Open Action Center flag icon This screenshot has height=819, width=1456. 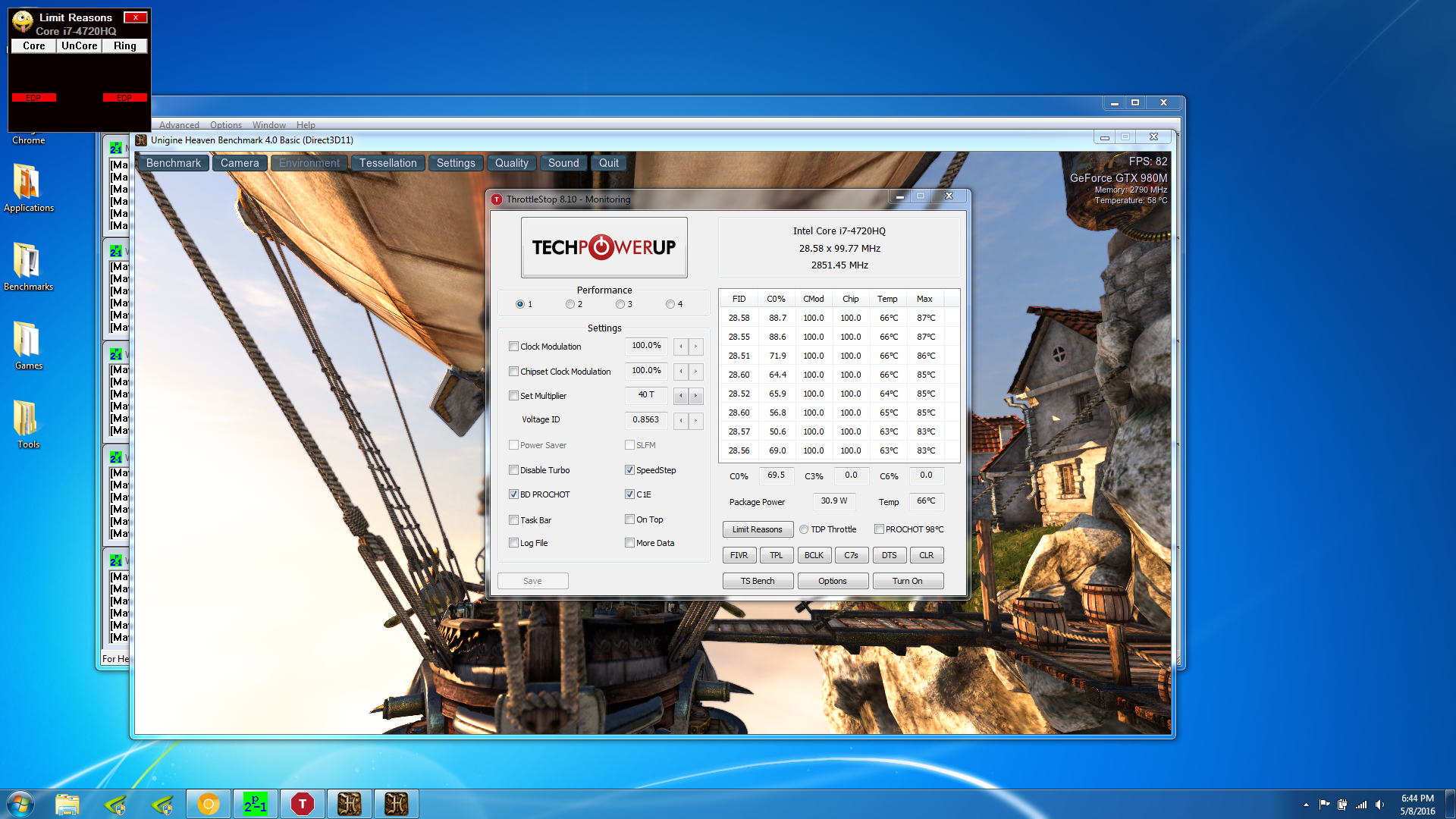[x=1324, y=805]
